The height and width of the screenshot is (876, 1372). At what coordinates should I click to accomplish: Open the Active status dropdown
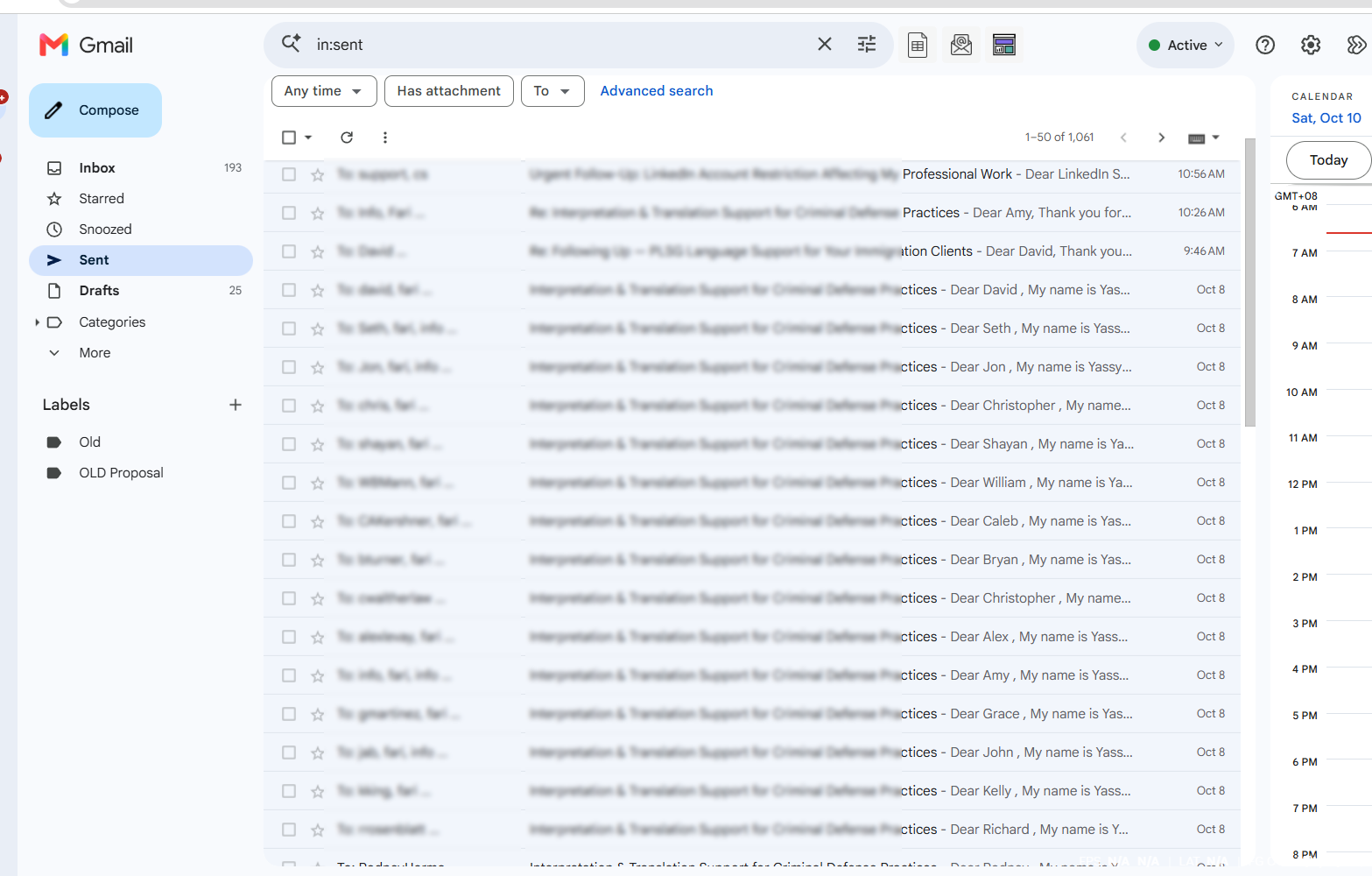[1186, 45]
